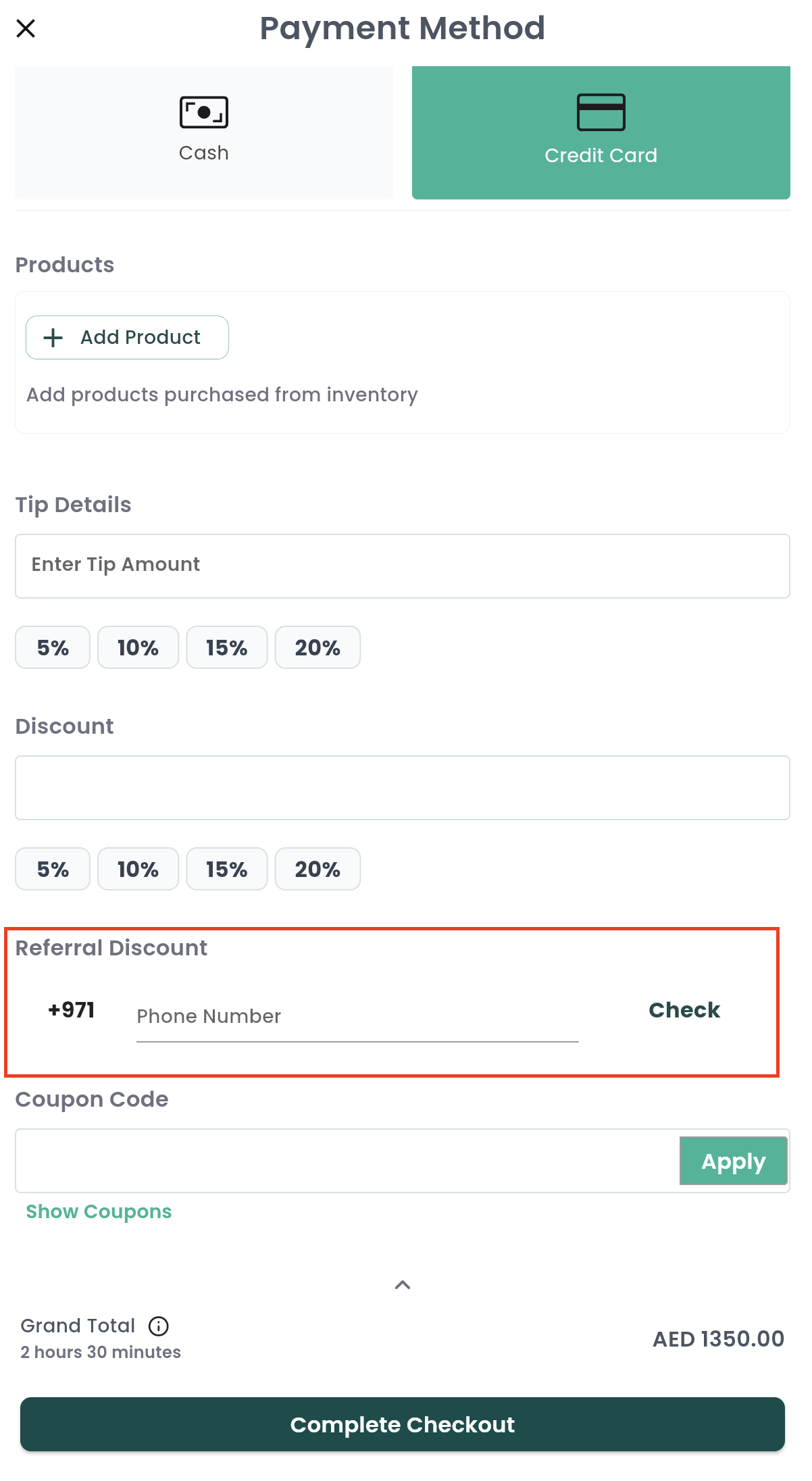The height and width of the screenshot is (1481, 812).
Task: Click Check to verify referral phone number
Action: point(684,1010)
